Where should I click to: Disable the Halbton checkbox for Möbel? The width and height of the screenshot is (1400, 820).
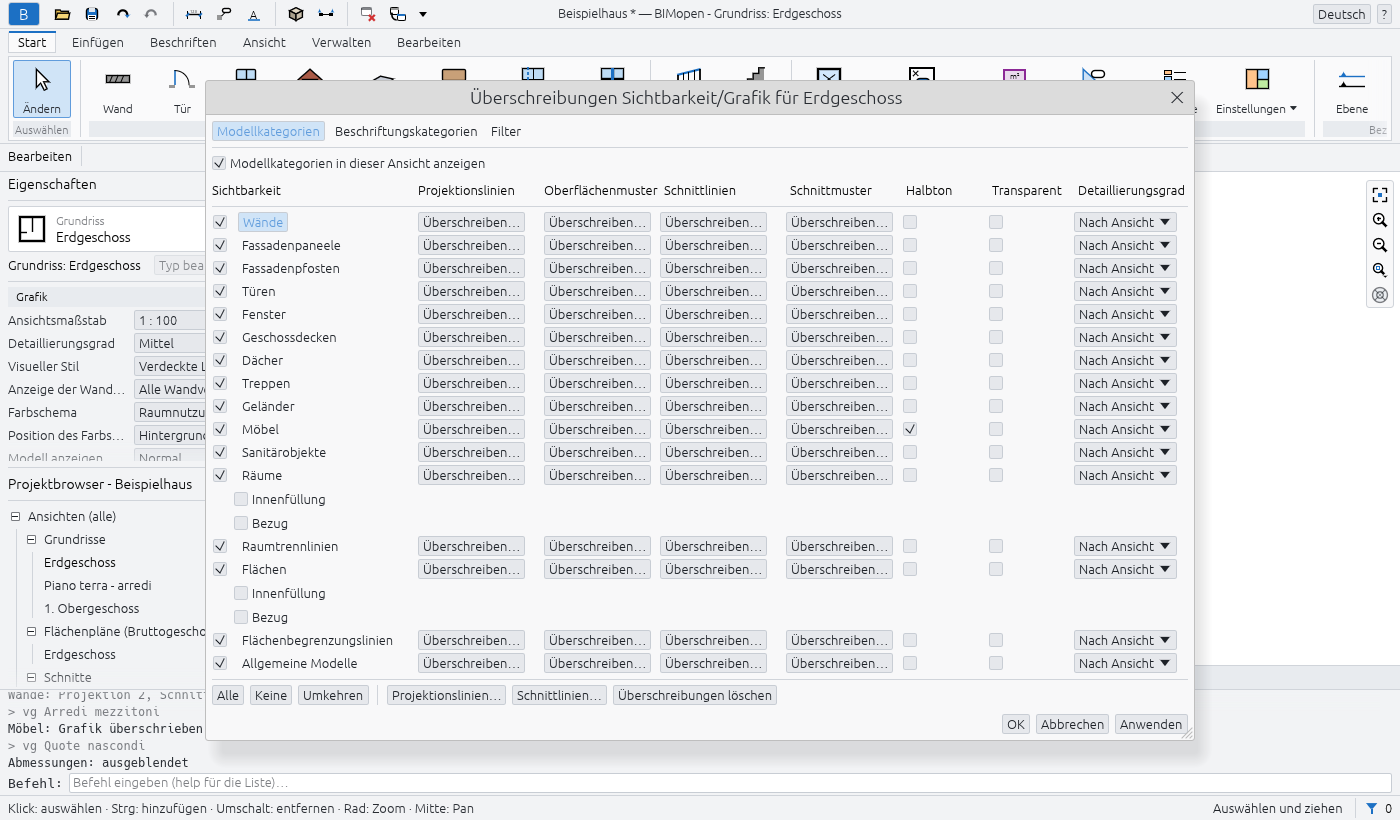[x=910, y=429]
